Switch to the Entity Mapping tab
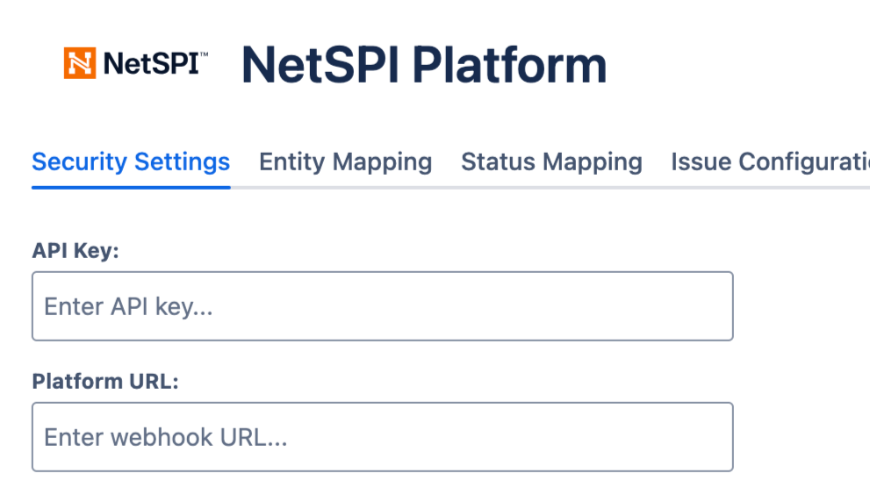870x495 pixels. click(x=345, y=162)
